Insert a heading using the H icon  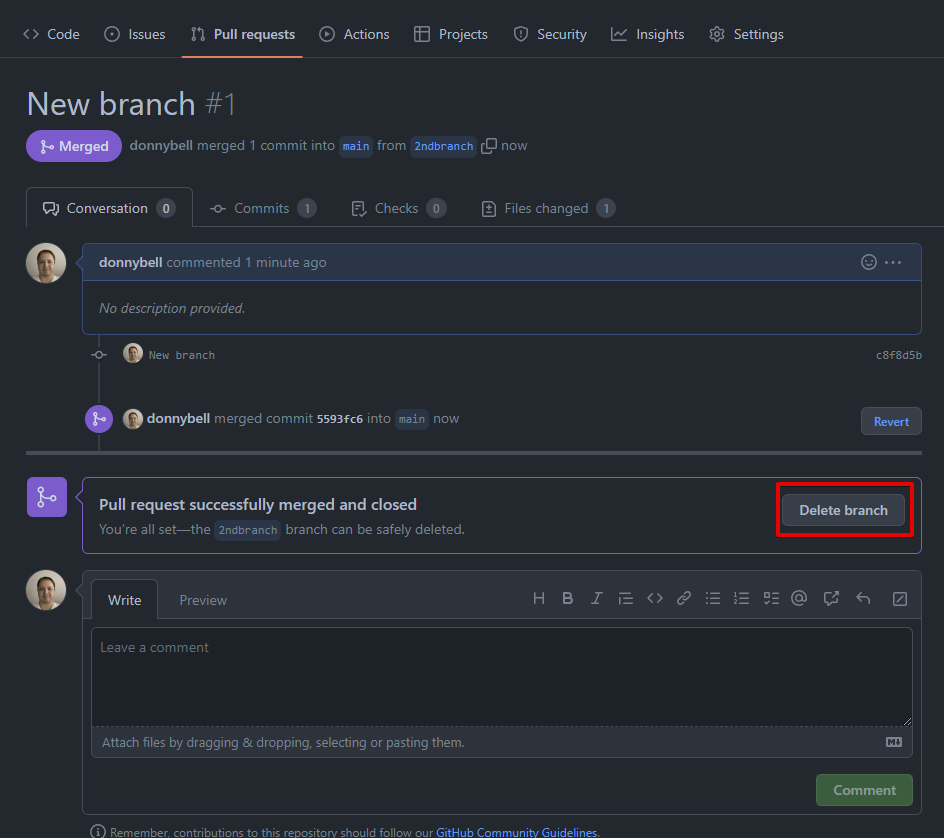point(538,597)
